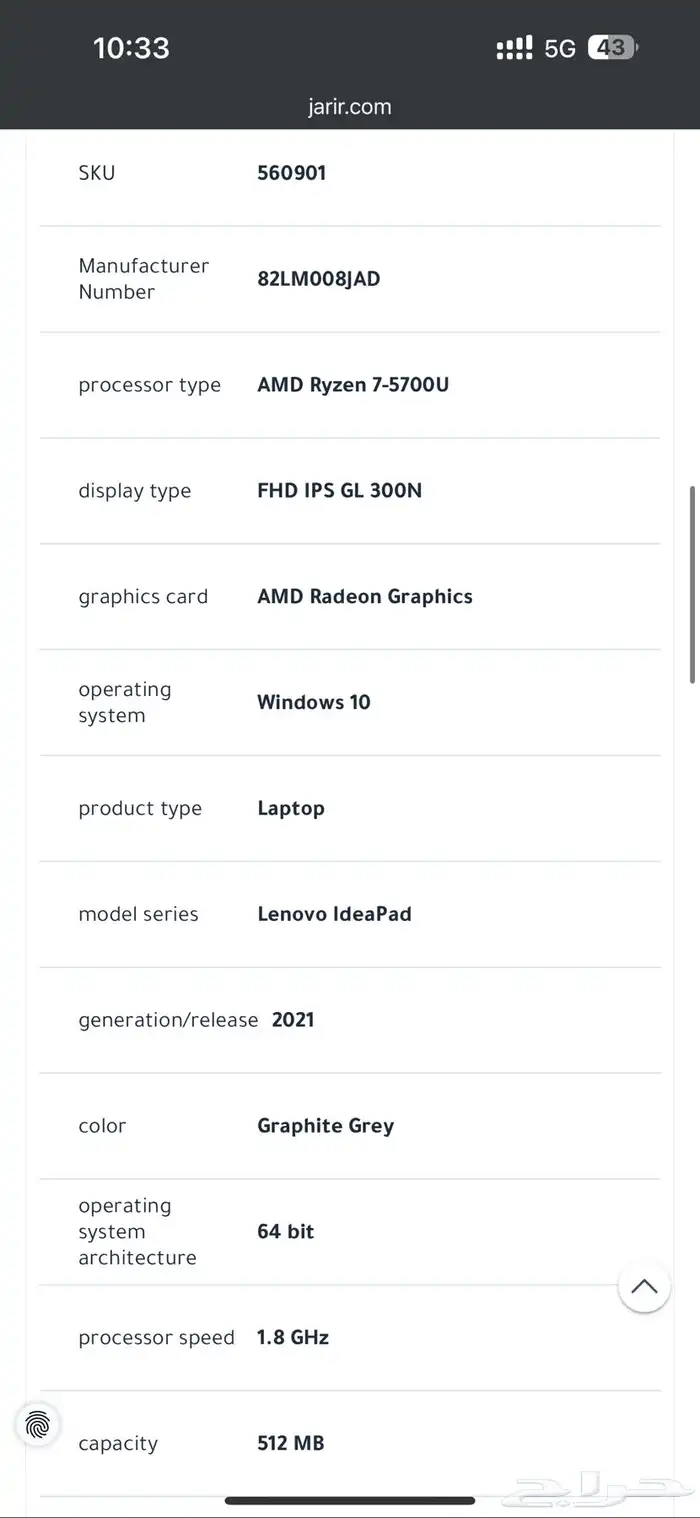Screen dimensions: 700x1518
Task: Tap the manufacturer number 82LM008JAD
Action: coord(318,279)
